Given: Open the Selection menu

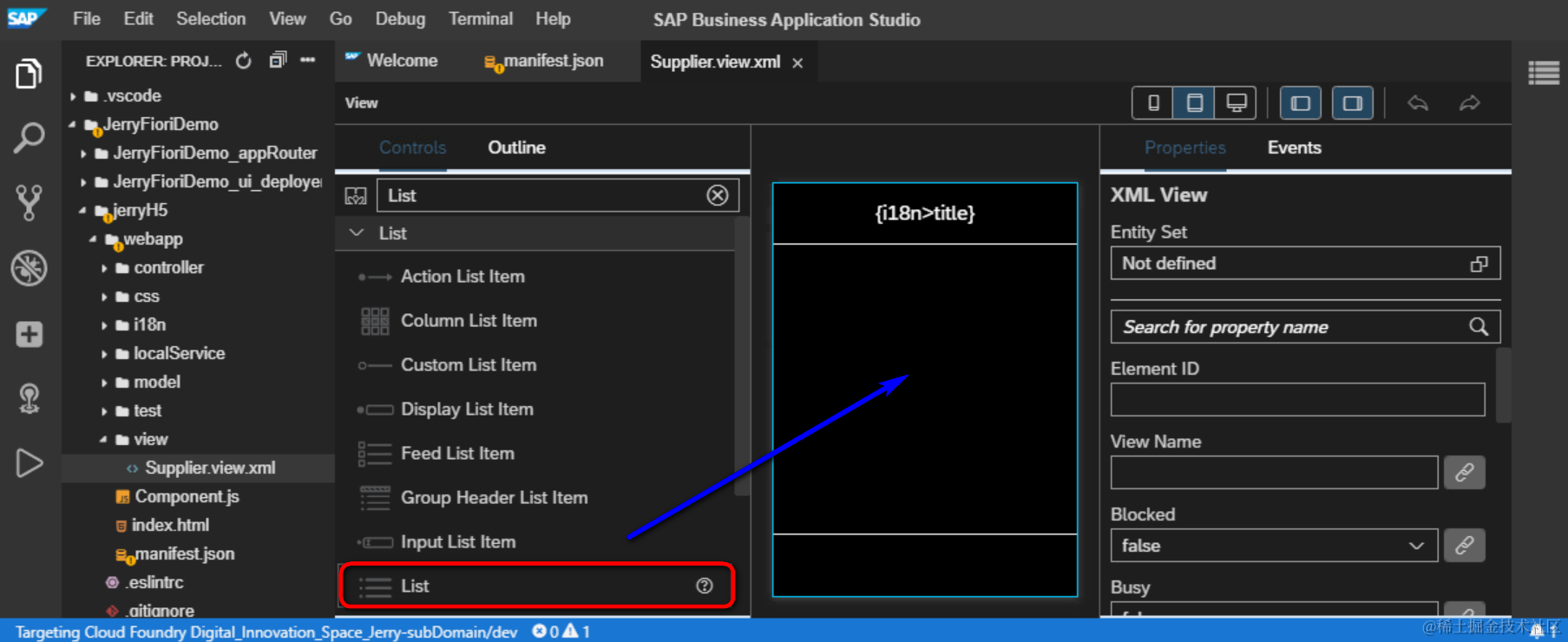Looking at the screenshot, I should click(x=211, y=18).
